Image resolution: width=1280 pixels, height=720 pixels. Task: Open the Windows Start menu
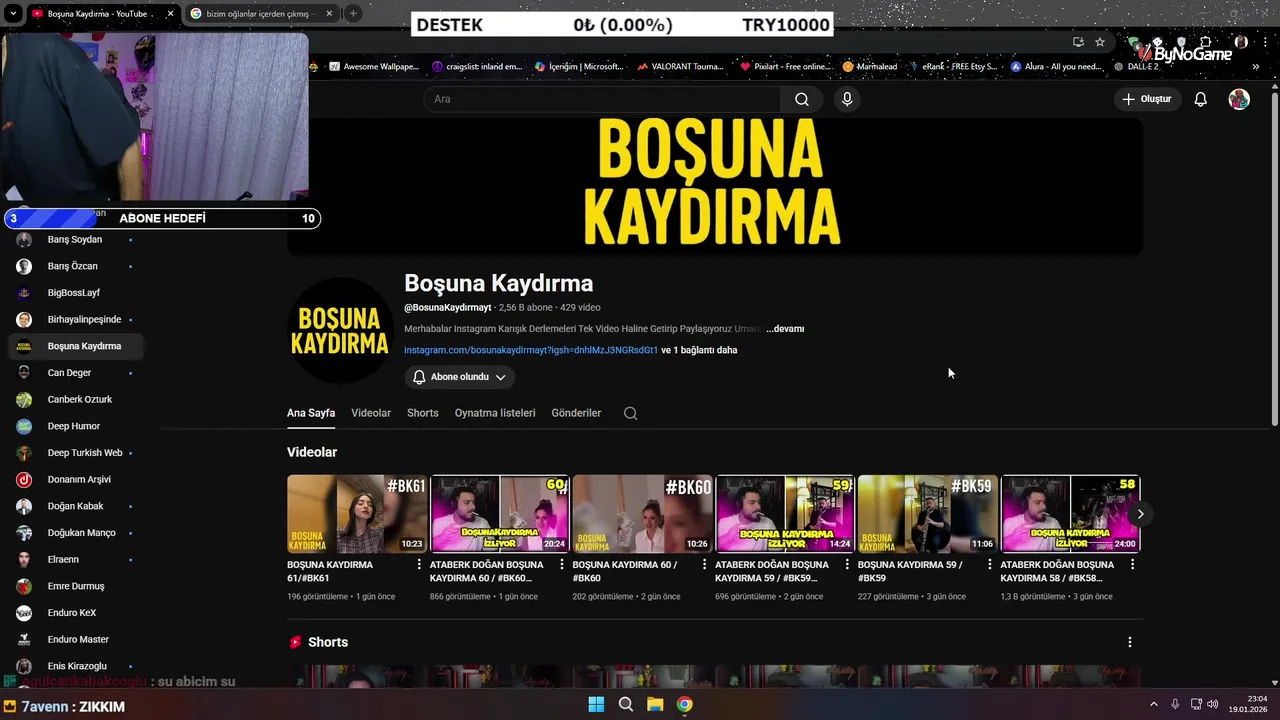(596, 704)
